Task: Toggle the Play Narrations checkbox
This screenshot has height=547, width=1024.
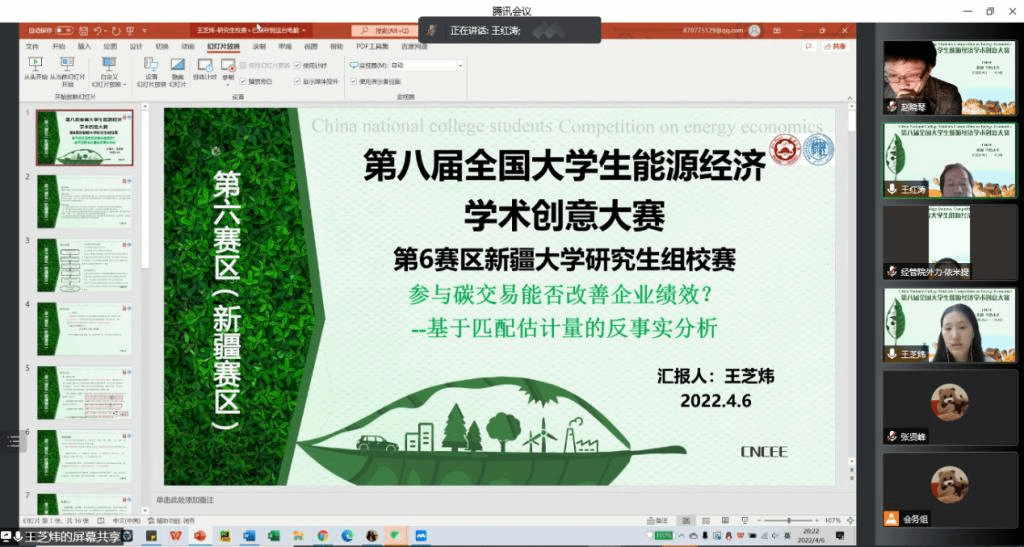Action: pos(243,82)
